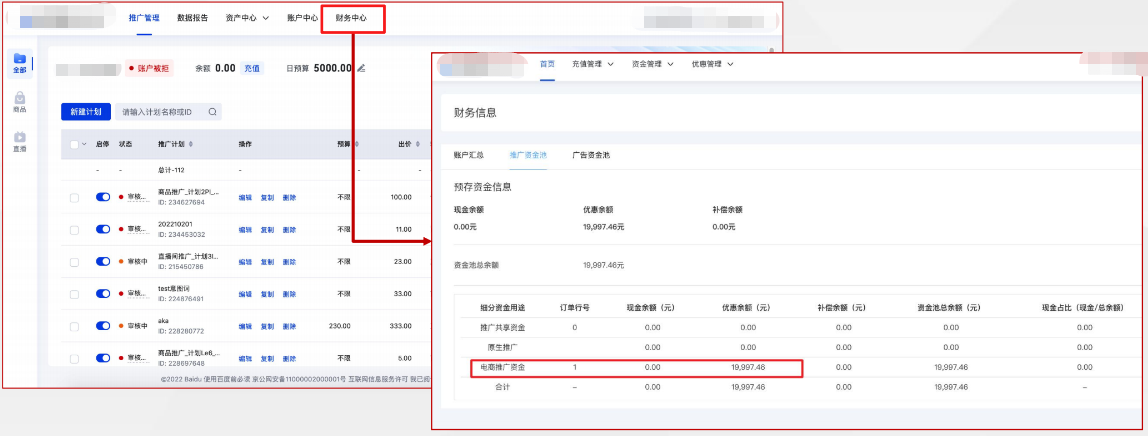Switch to the 广告资金池 tab

(591, 155)
